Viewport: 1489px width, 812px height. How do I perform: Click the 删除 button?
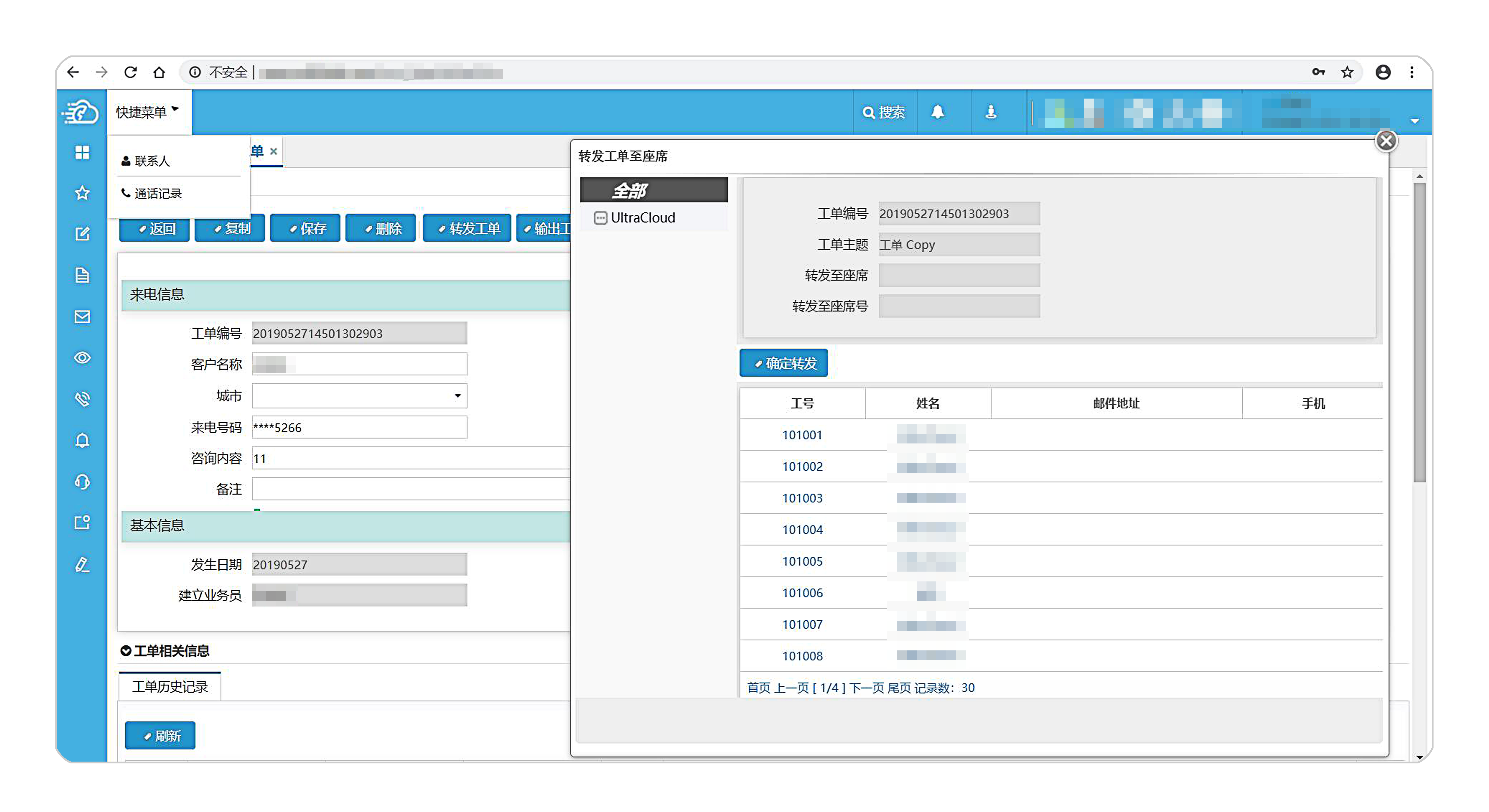[380, 228]
